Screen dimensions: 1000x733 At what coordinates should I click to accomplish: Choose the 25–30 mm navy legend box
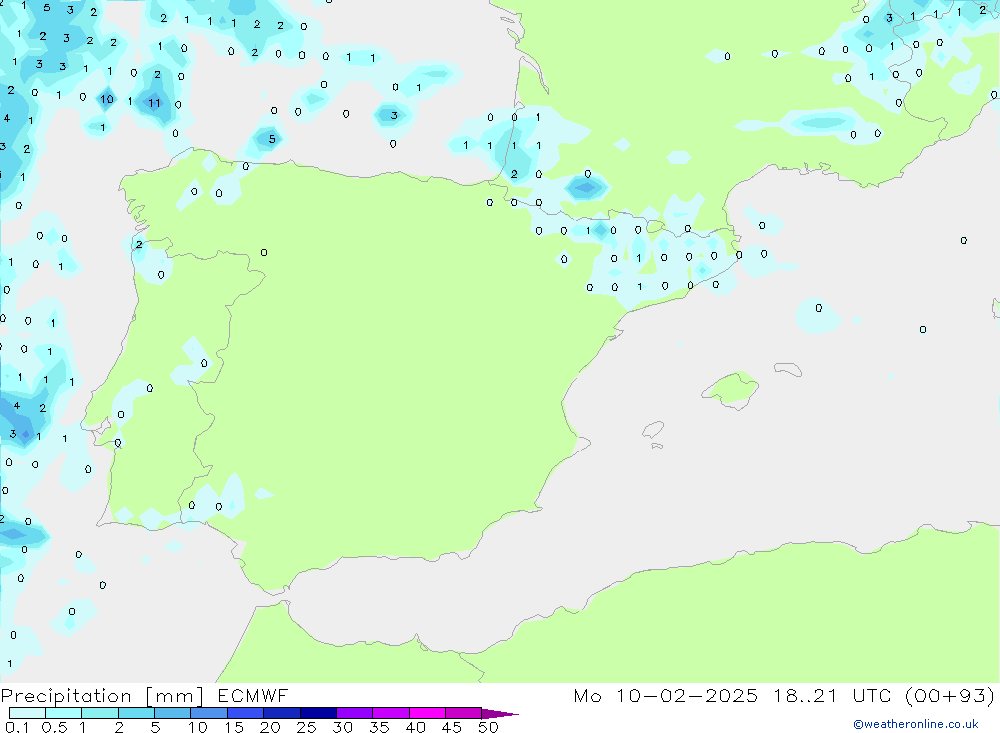coord(318,713)
